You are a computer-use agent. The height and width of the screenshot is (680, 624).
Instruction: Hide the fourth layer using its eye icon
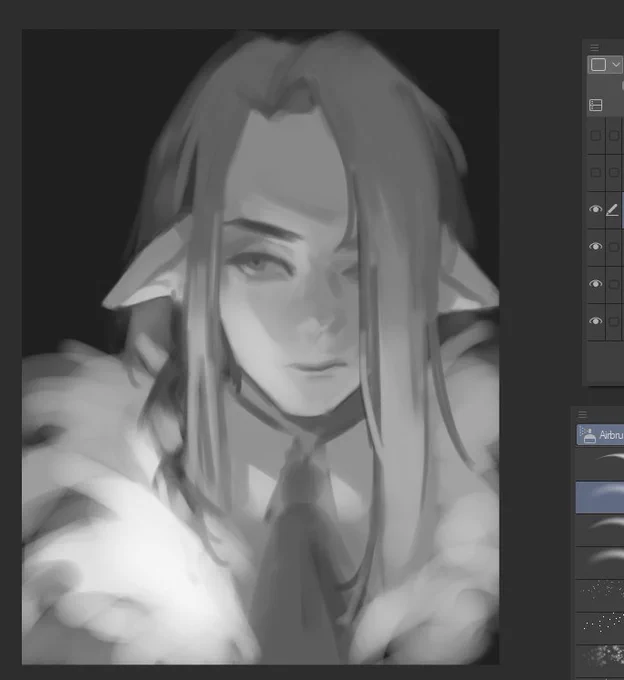(596, 246)
